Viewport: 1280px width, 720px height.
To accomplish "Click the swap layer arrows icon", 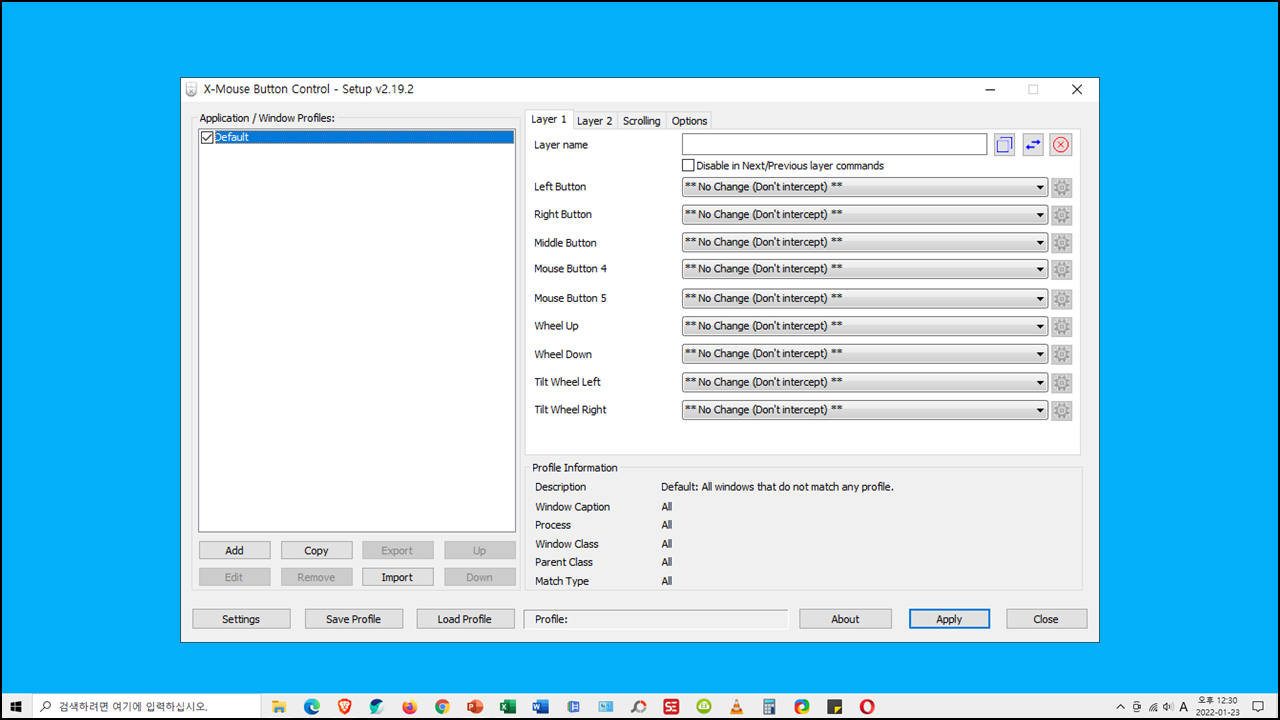I will click(1033, 145).
